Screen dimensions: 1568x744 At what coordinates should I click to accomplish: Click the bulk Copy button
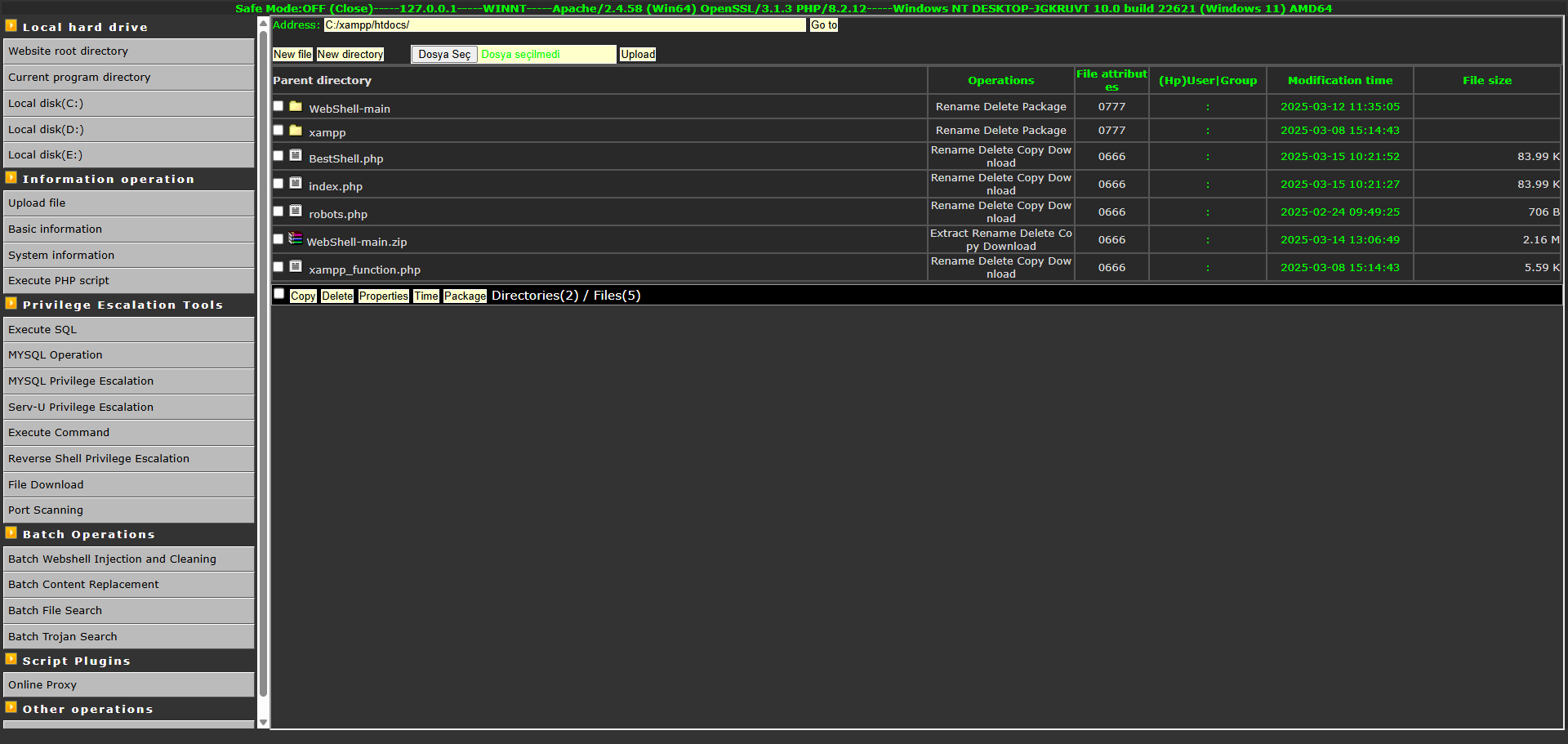tap(303, 296)
